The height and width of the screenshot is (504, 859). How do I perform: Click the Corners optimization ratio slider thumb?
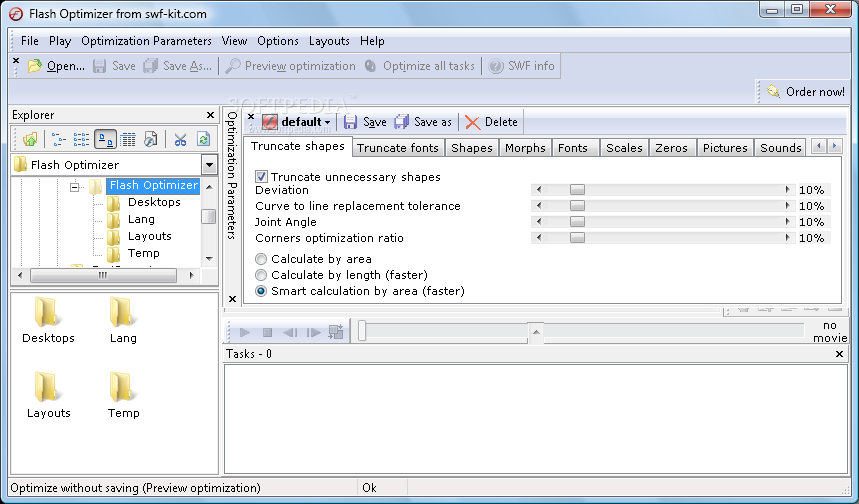click(x=577, y=237)
